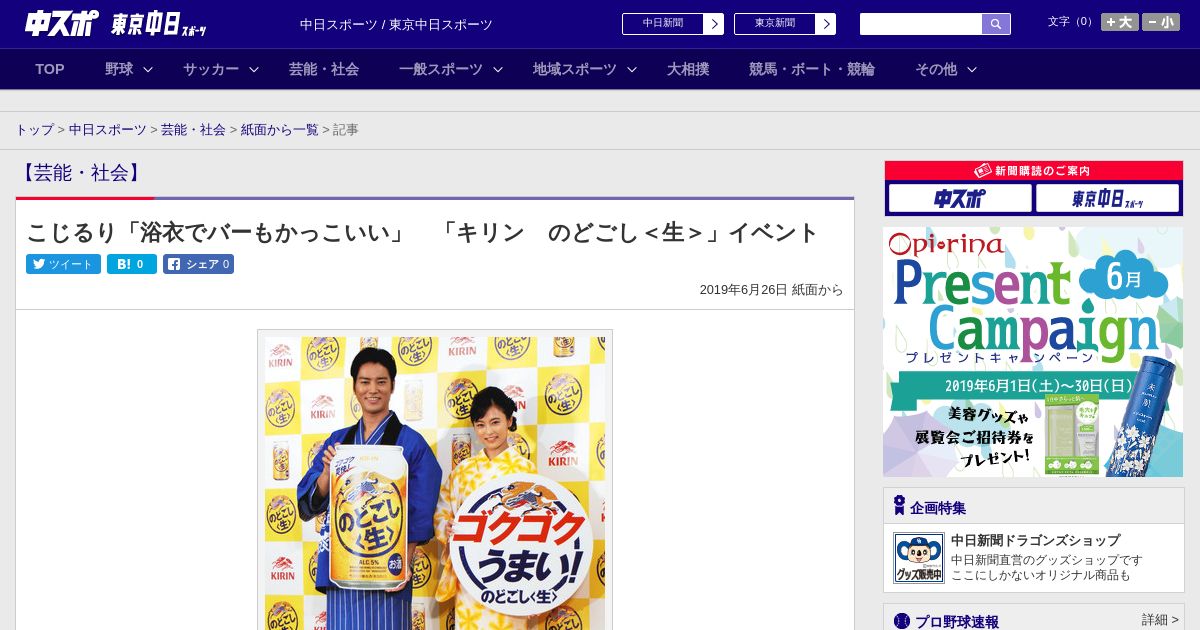Click 中スポ button in subscription banner

960,198
